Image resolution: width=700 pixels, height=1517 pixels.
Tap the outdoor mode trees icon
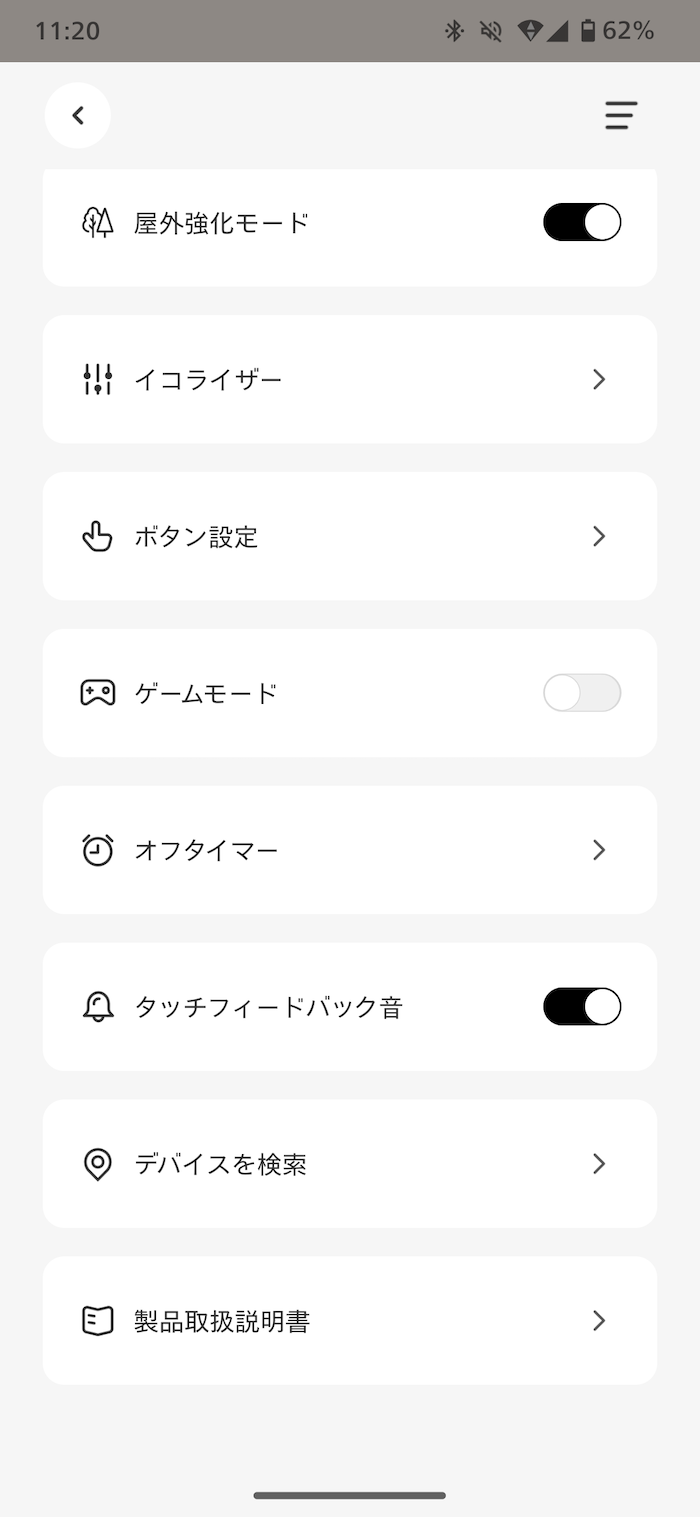pyautogui.click(x=97, y=222)
